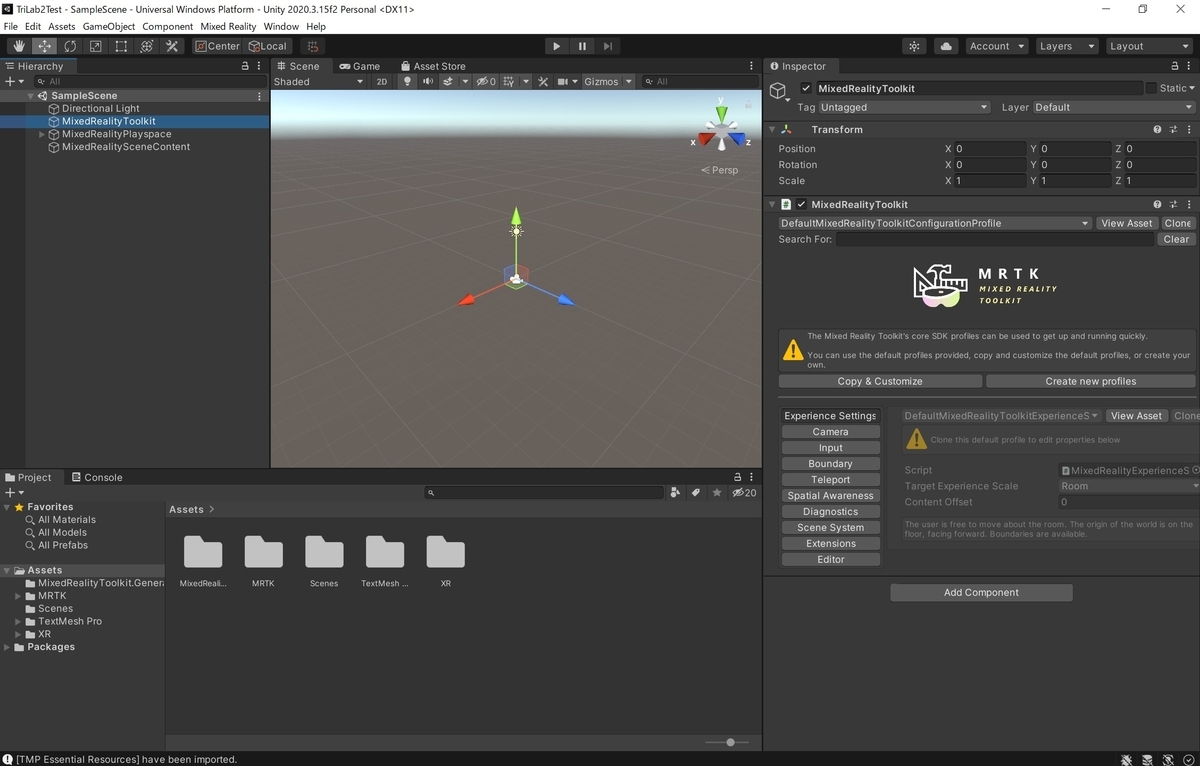Open the Gizmos dropdown
This screenshot has height=766, width=1200.
click(x=607, y=82)
